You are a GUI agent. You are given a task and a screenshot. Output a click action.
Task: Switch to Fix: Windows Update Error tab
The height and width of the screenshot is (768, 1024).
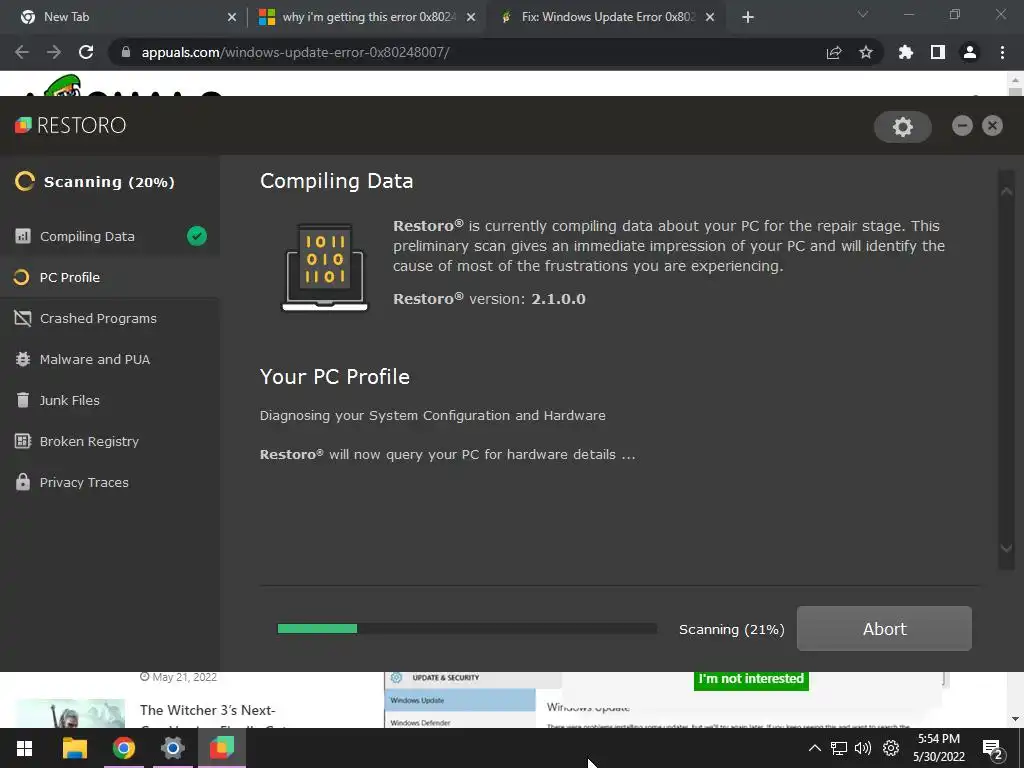[607, 17]
